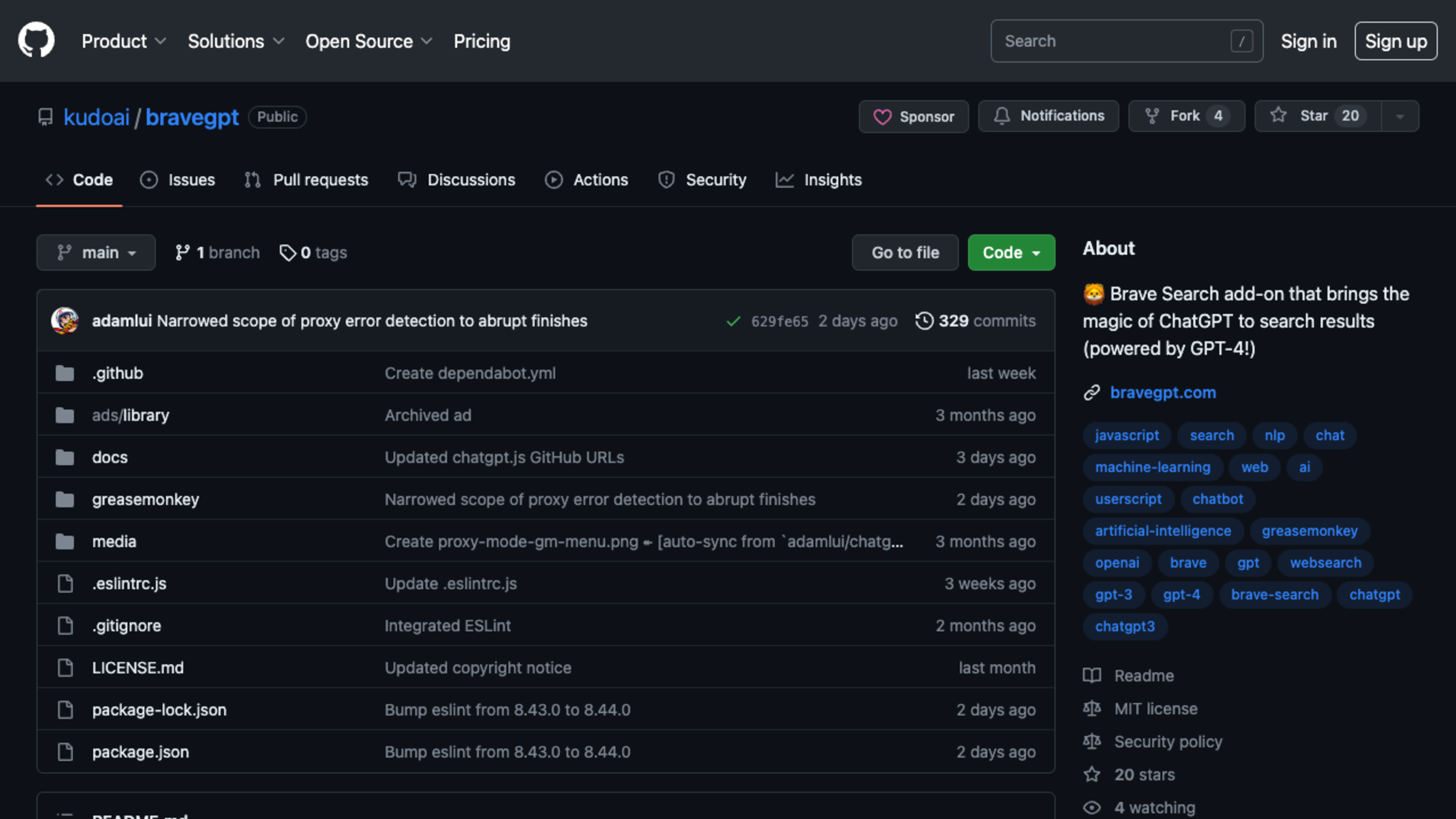Click the Fork button
This screenshot has width=1456, height=819.
(x=1186, y=116)
